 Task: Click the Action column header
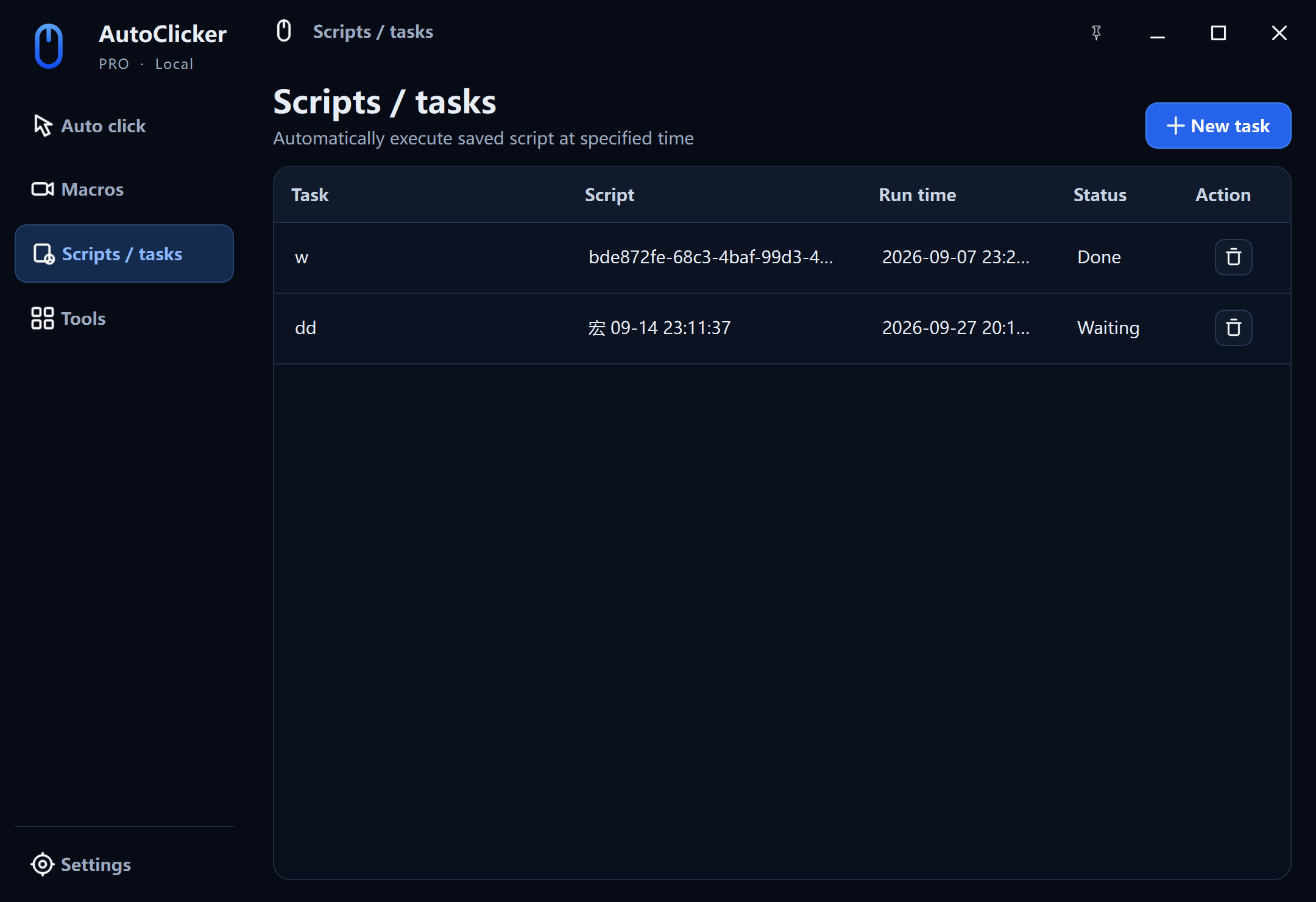point(1223,195)
